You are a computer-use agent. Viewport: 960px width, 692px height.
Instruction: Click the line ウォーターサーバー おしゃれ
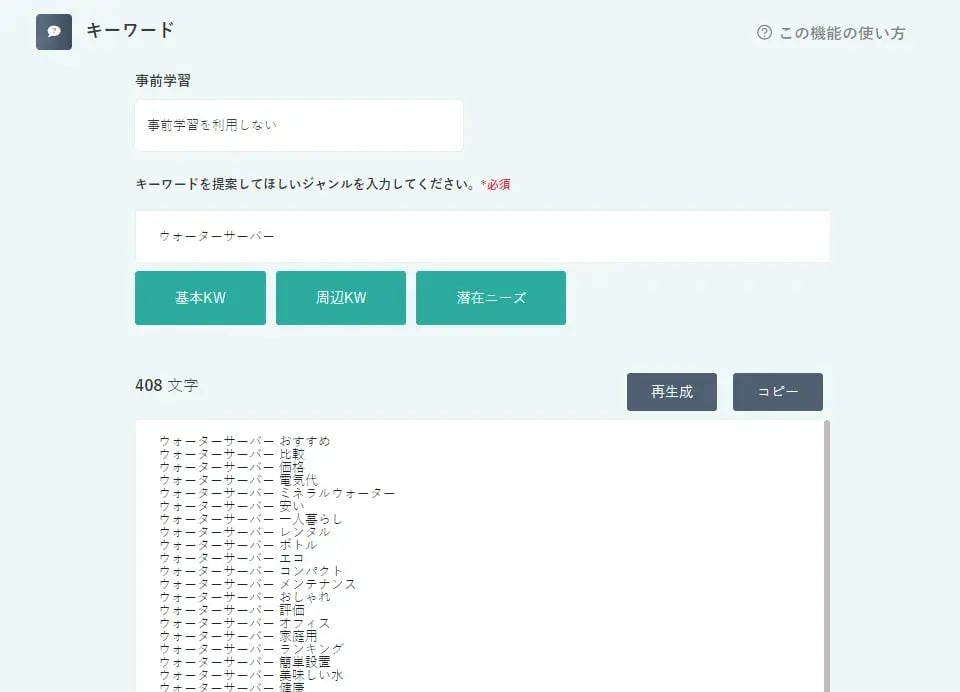click(x=245, y=596)
